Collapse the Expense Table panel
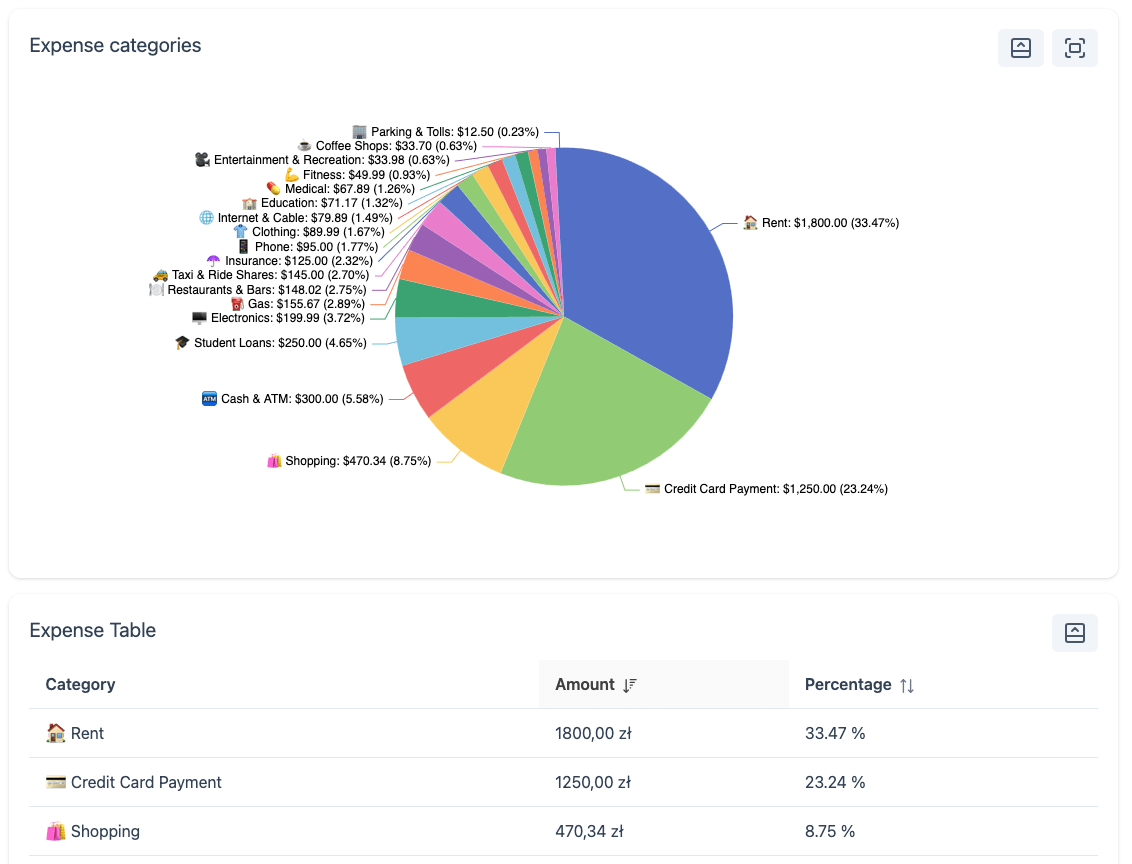The image size is (1132, 864). click(x=1074, y=632)
